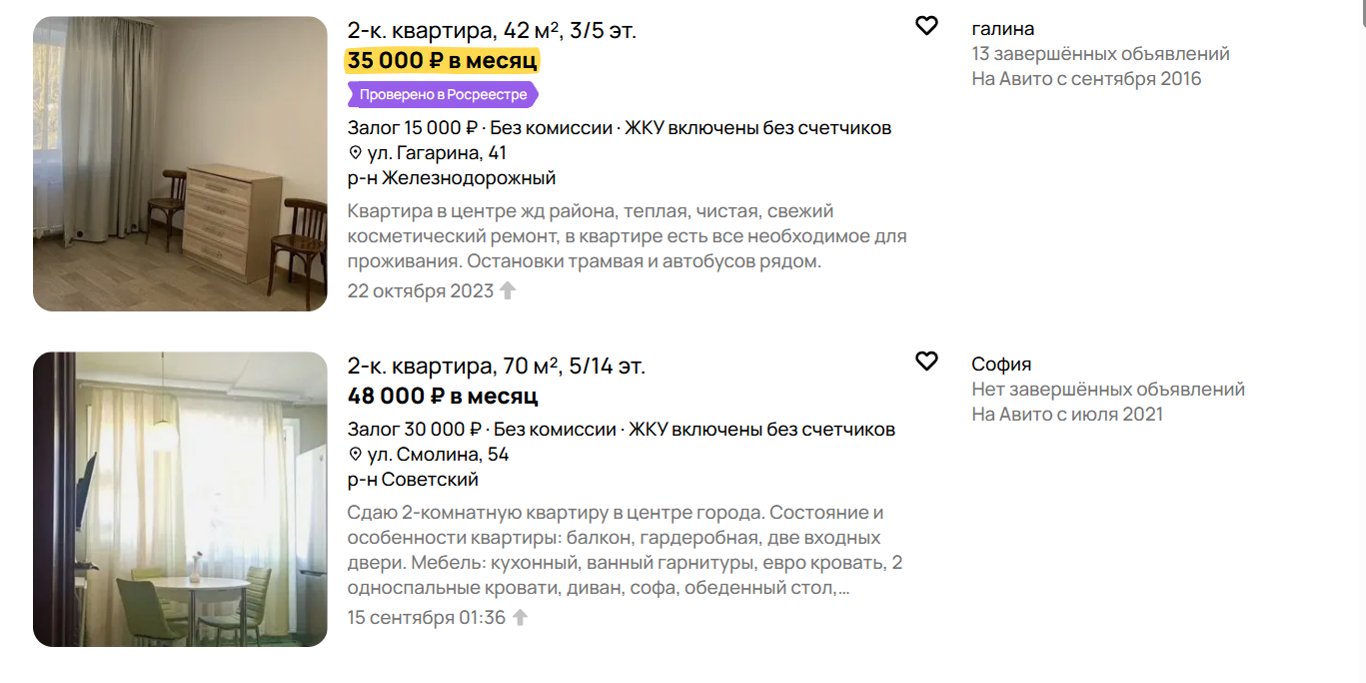The height and width of the screenshot is (683, 1366).
Task: Click the address ул. Смолина, 54
Action: (x=438, y=455)
